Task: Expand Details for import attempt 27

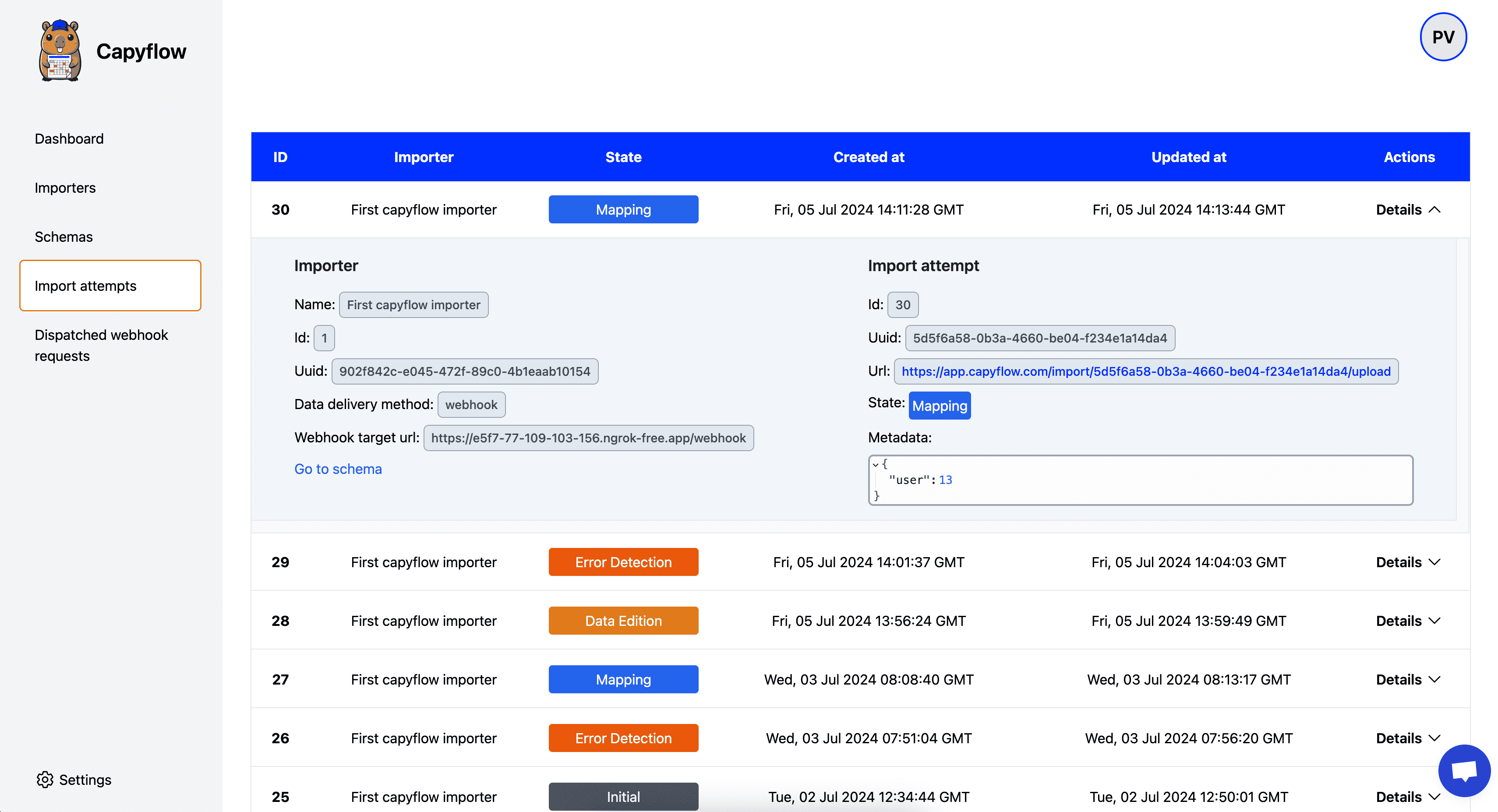Action: [x=1408, y=679]
